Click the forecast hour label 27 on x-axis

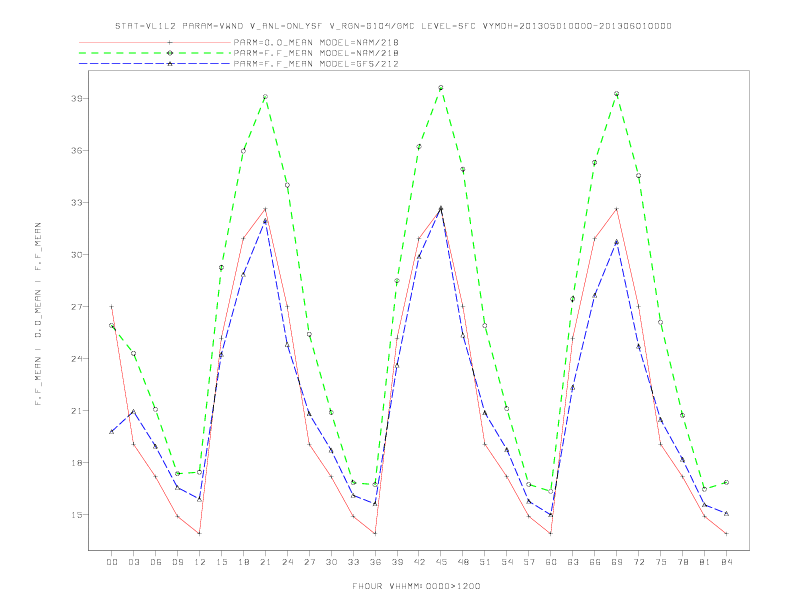(x=309, y=562)
